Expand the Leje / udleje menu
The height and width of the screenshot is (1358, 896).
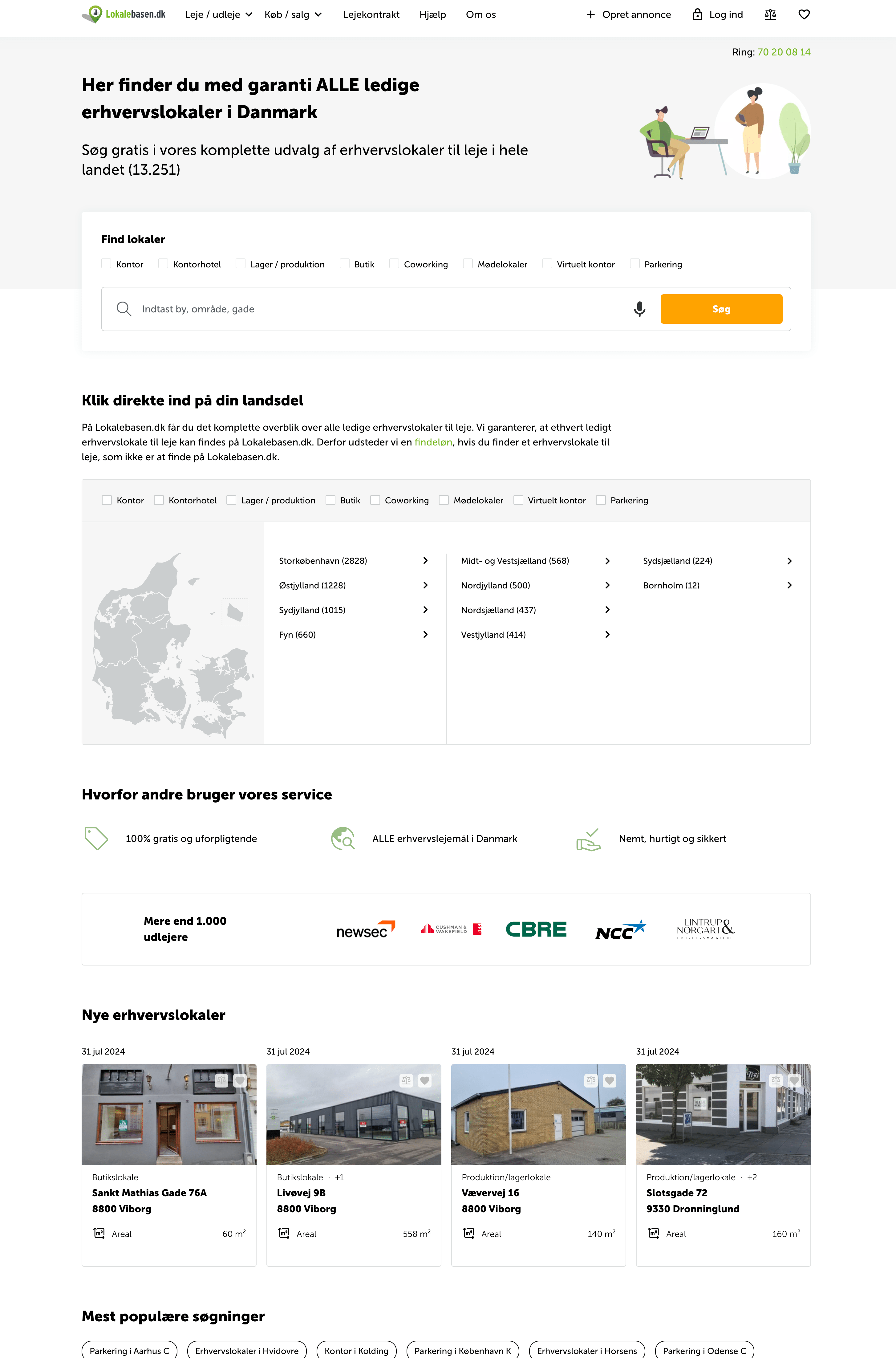(219, 15)
